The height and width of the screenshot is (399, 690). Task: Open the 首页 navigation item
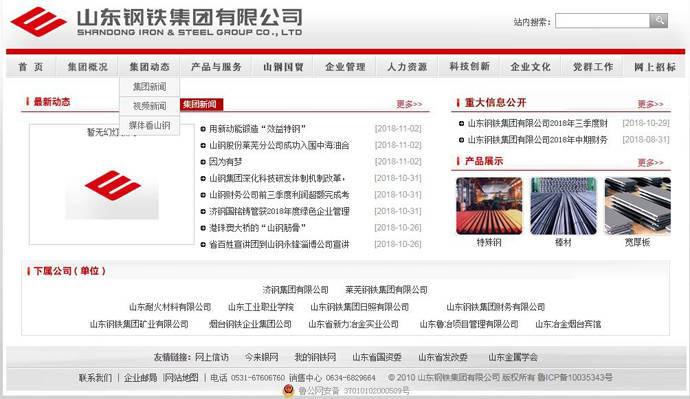point(31,67)
